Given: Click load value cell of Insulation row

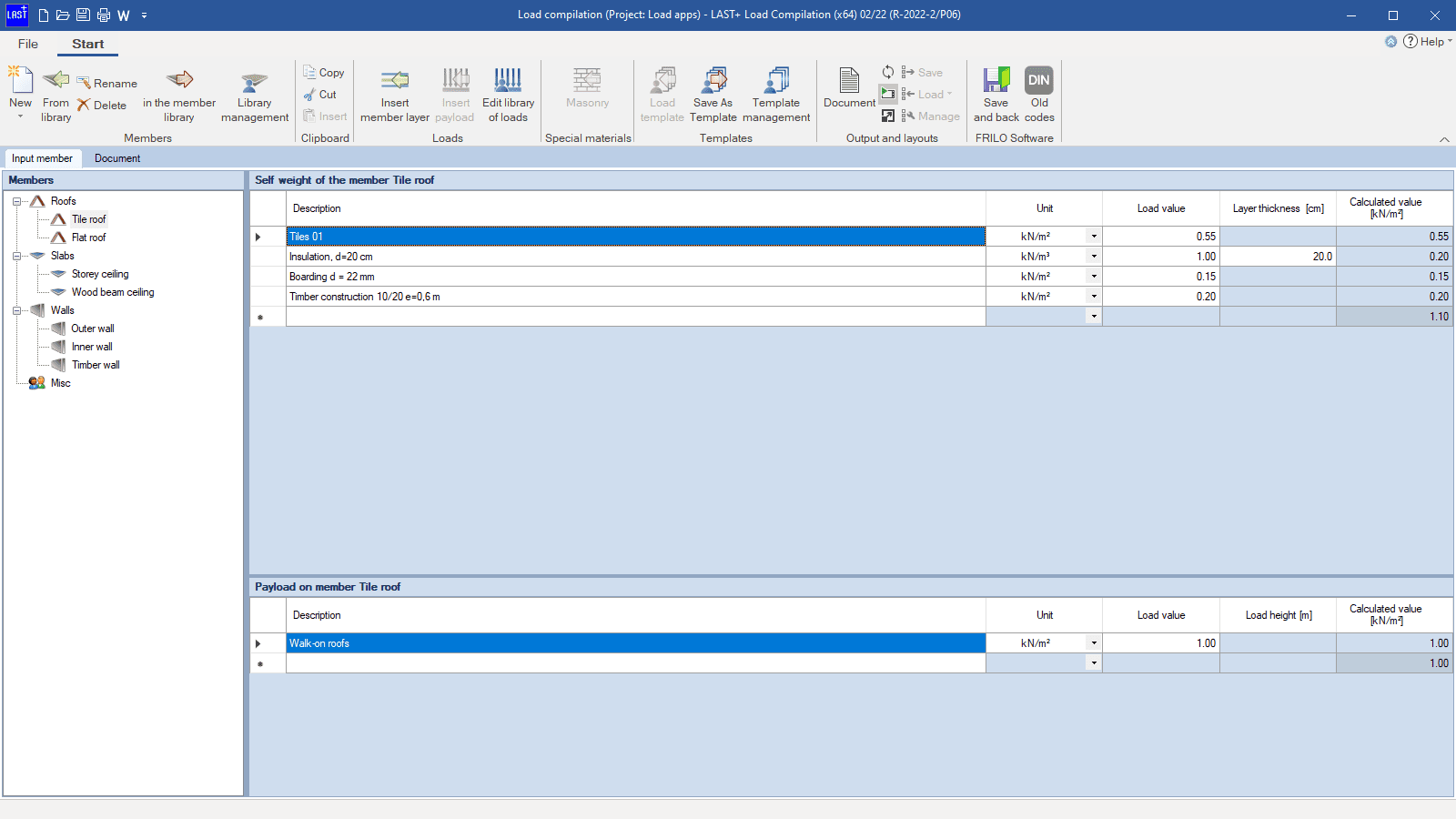Looking at the screenshot, I should point(1160,257).
